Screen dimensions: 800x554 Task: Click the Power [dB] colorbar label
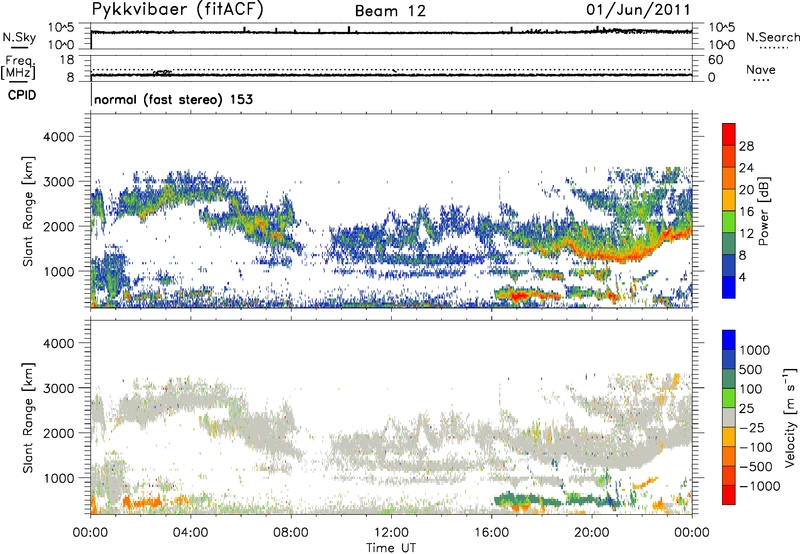click(x=763, y=211)
